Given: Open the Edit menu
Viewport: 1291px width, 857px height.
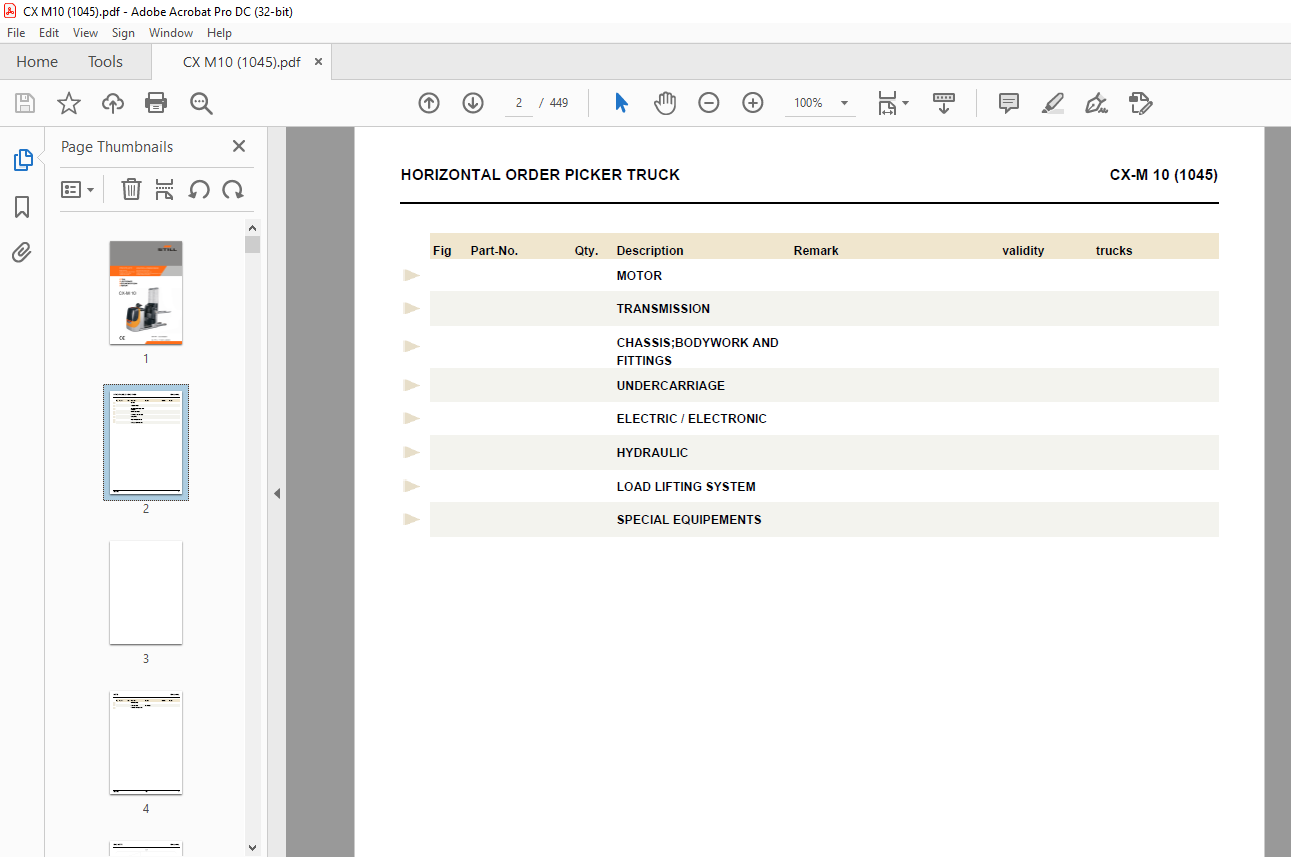Looking at the screenshot, I should [x=49, y=33].
